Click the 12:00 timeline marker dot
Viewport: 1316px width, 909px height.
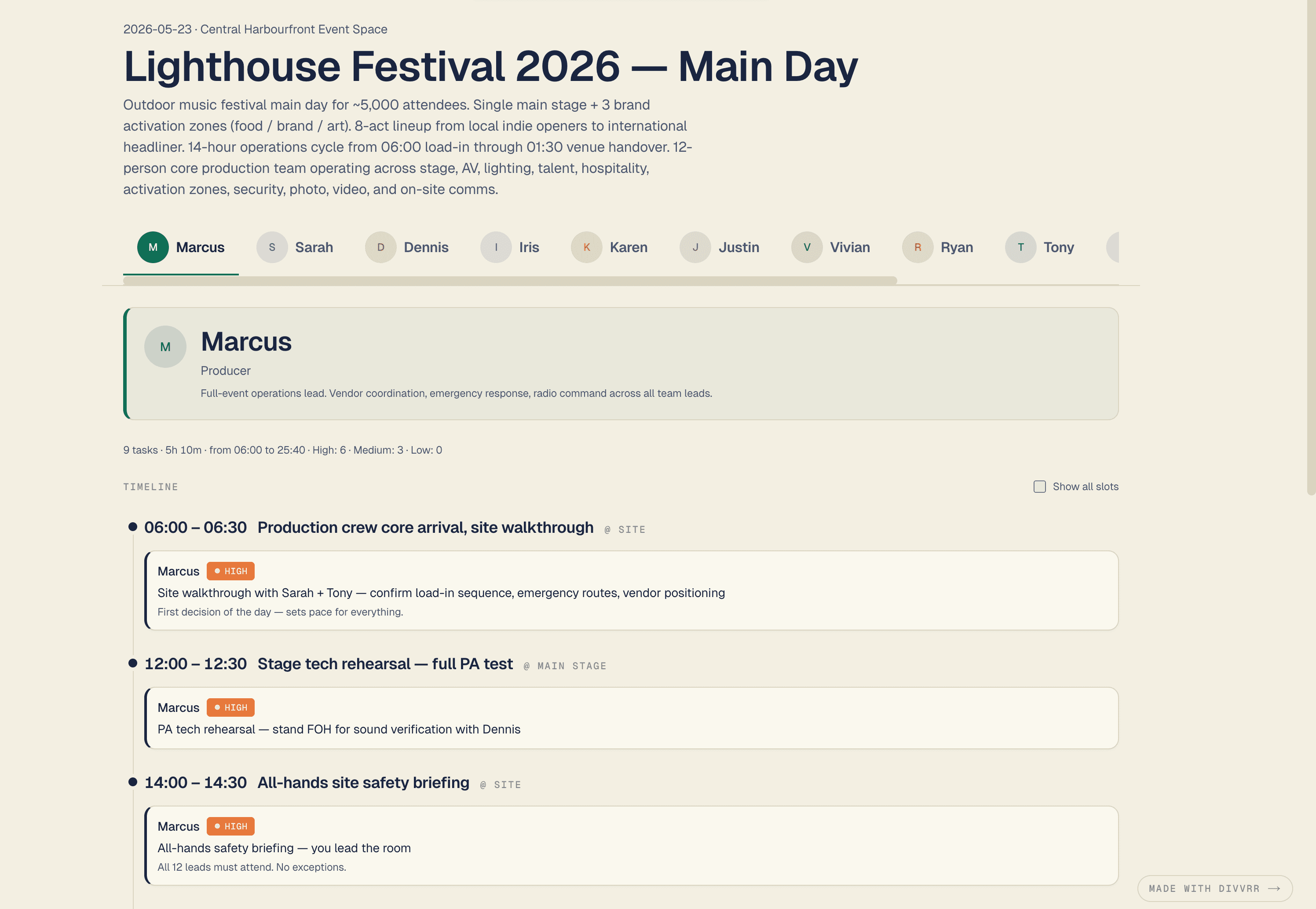133,663
